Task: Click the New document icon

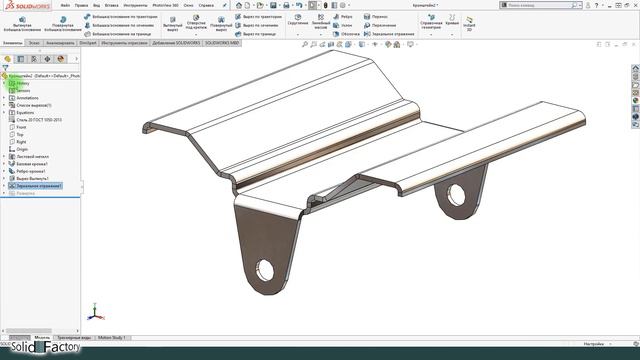Action: coord(247,6)
